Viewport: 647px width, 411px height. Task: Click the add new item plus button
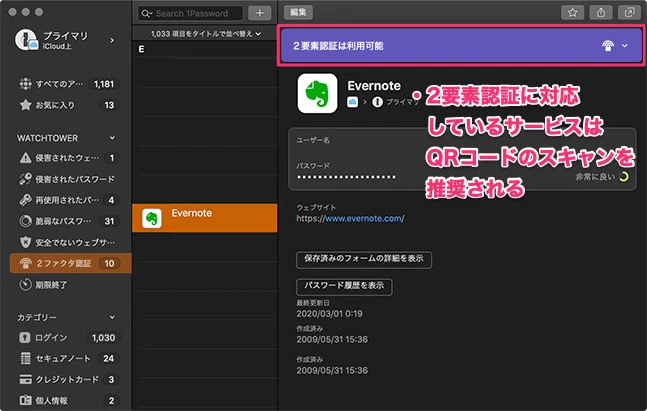259,13
